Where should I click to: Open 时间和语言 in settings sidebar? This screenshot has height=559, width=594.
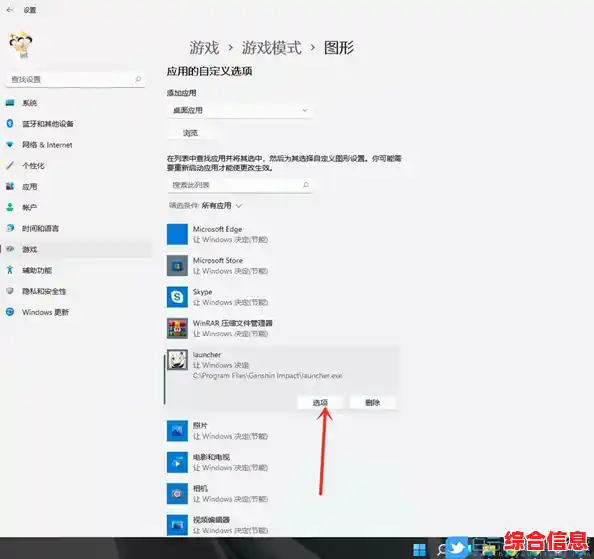tap(41, 228)
